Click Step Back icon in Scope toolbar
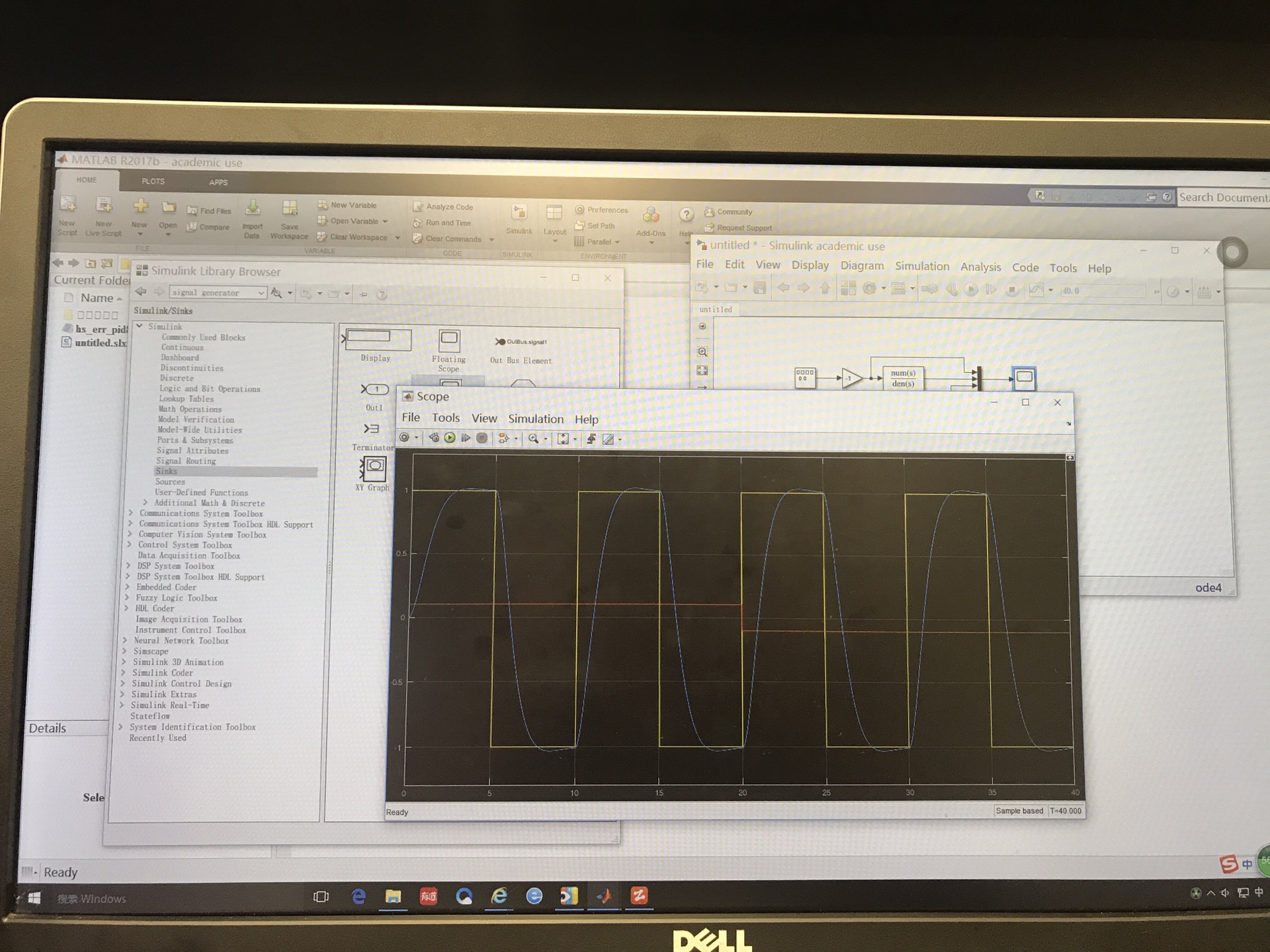The height and width of the screenshot is (952, 1270). coord(434,438)
